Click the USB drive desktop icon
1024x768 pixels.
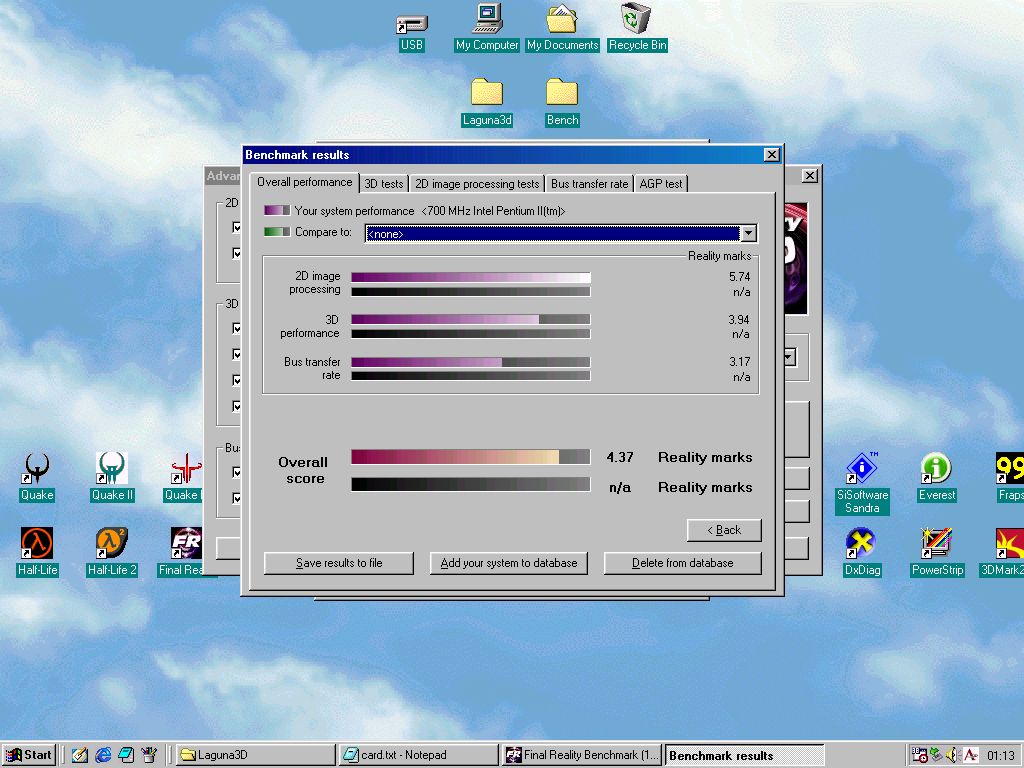click(x=411, y=23)
